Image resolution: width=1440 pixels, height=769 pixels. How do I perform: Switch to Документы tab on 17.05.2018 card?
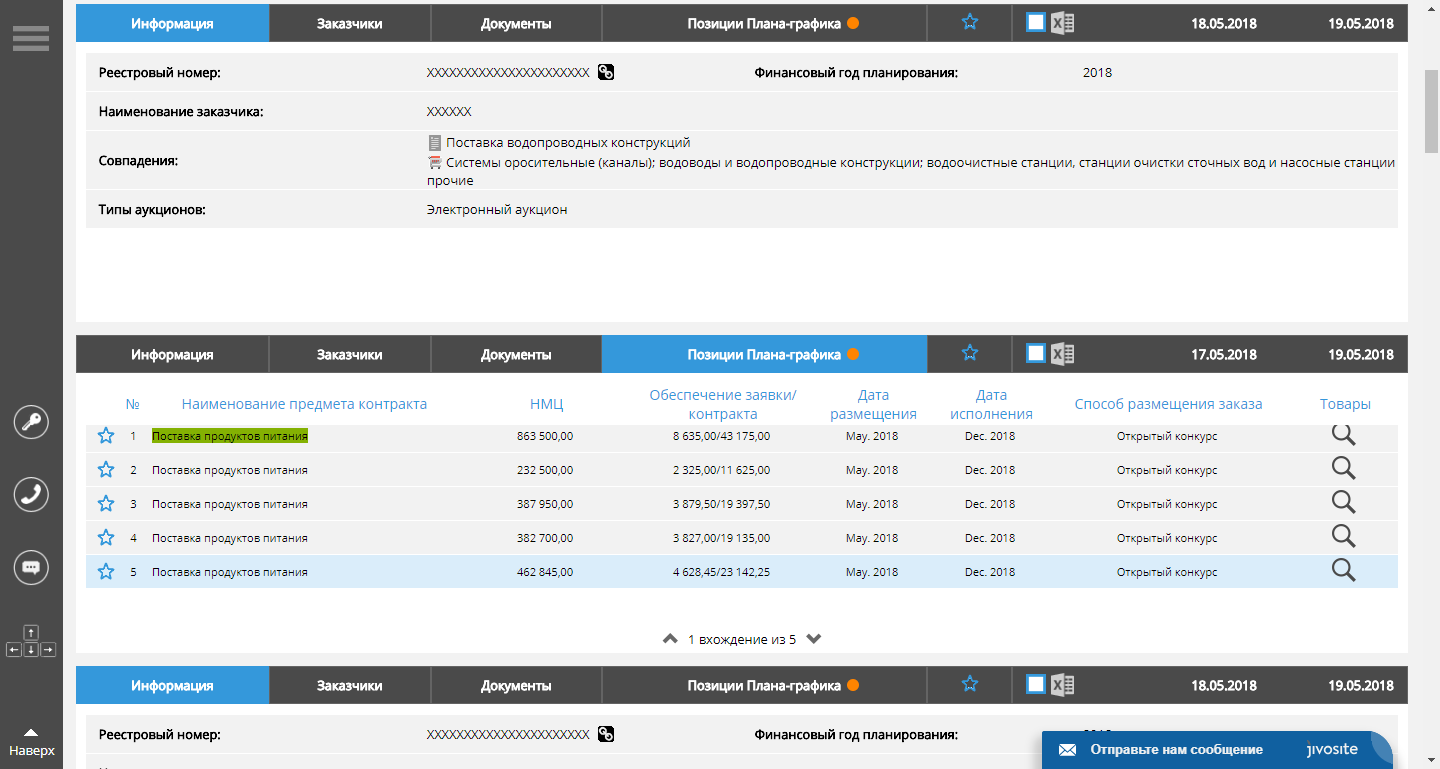516,354
